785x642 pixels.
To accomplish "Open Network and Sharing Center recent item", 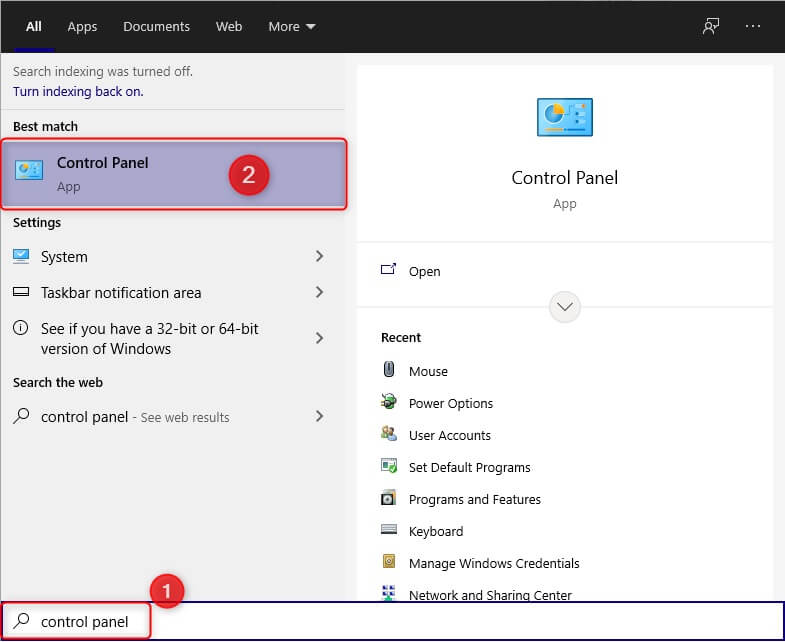I will pyautogui.click(x=490, y=595).
